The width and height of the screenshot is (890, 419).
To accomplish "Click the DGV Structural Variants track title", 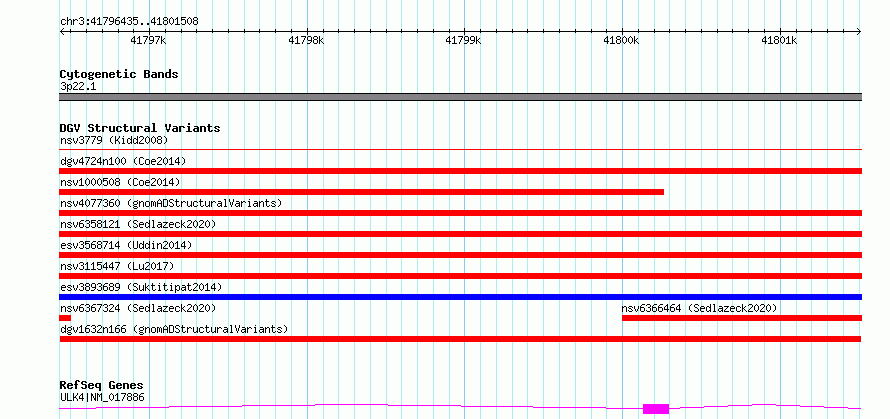I will [140, 128].
